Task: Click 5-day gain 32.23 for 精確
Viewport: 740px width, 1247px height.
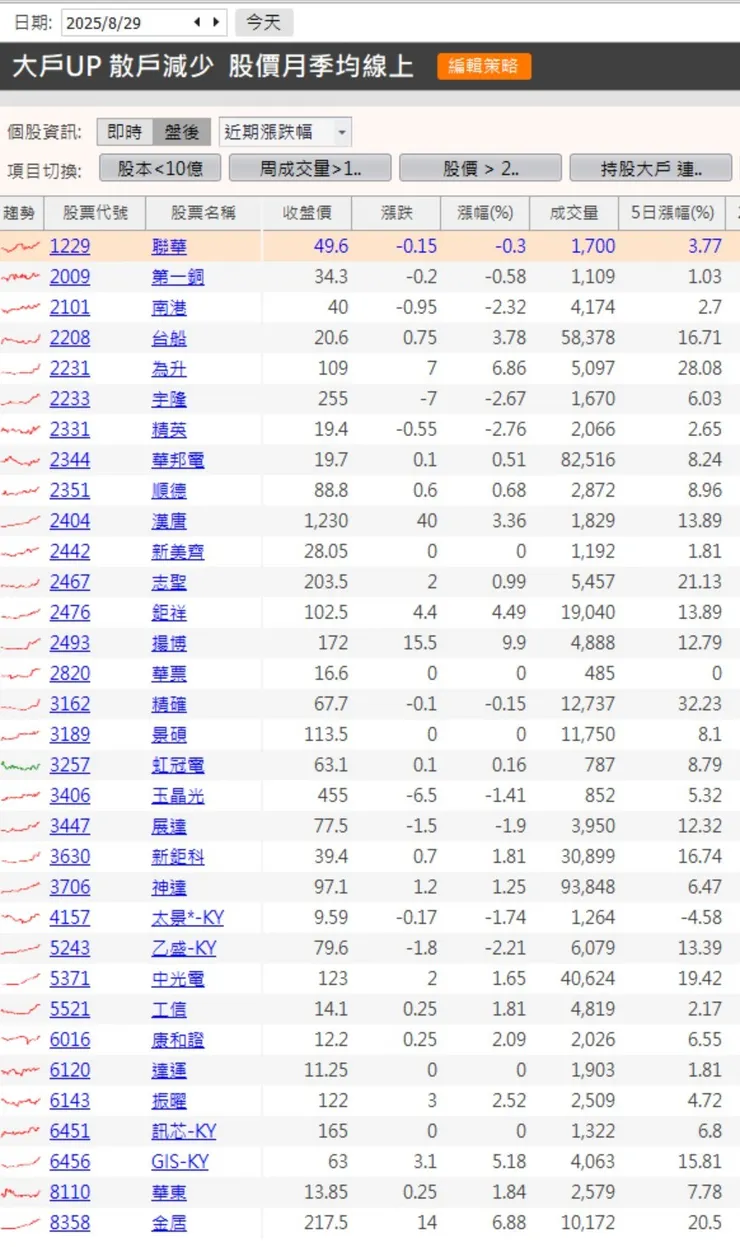Action: pos(699,704)
